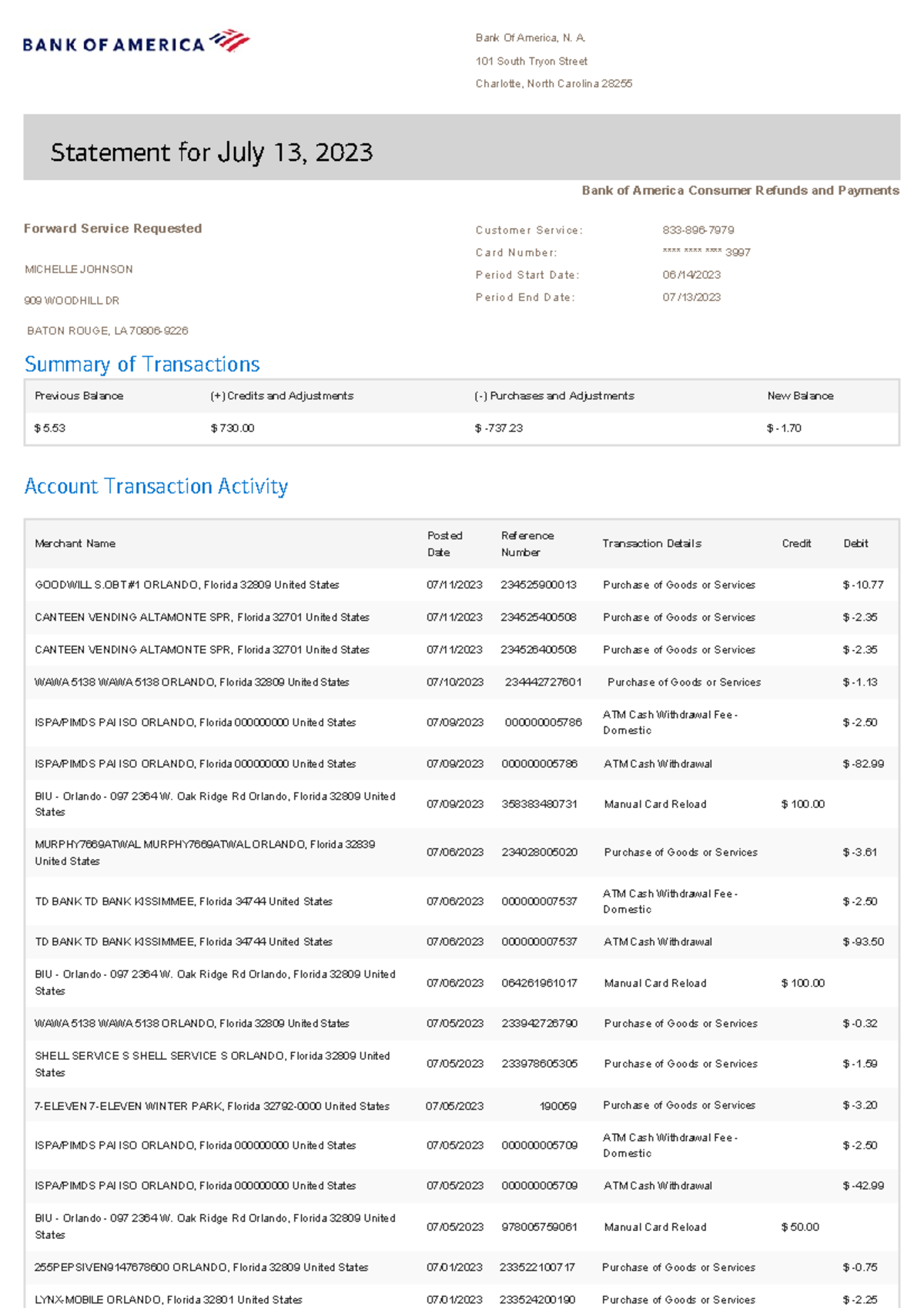Select the 'Forward Service Requested' label
Viewport: 924px width, 1308px height.
click(x=112, y=228)
